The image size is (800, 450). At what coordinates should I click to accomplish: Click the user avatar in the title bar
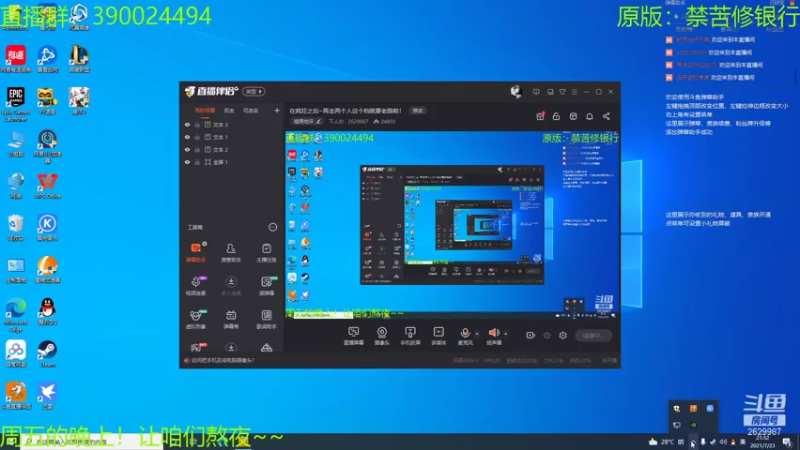tap(516, 91)
